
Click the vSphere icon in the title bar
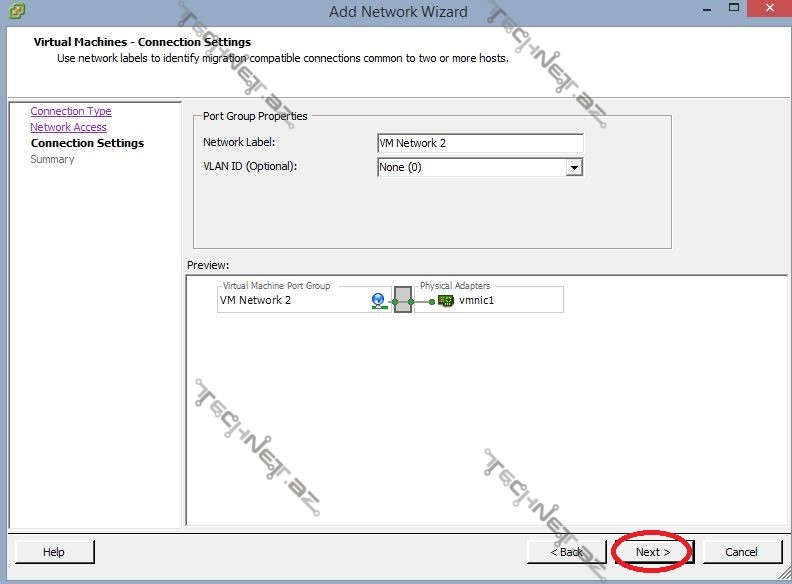tap(16, 11)
